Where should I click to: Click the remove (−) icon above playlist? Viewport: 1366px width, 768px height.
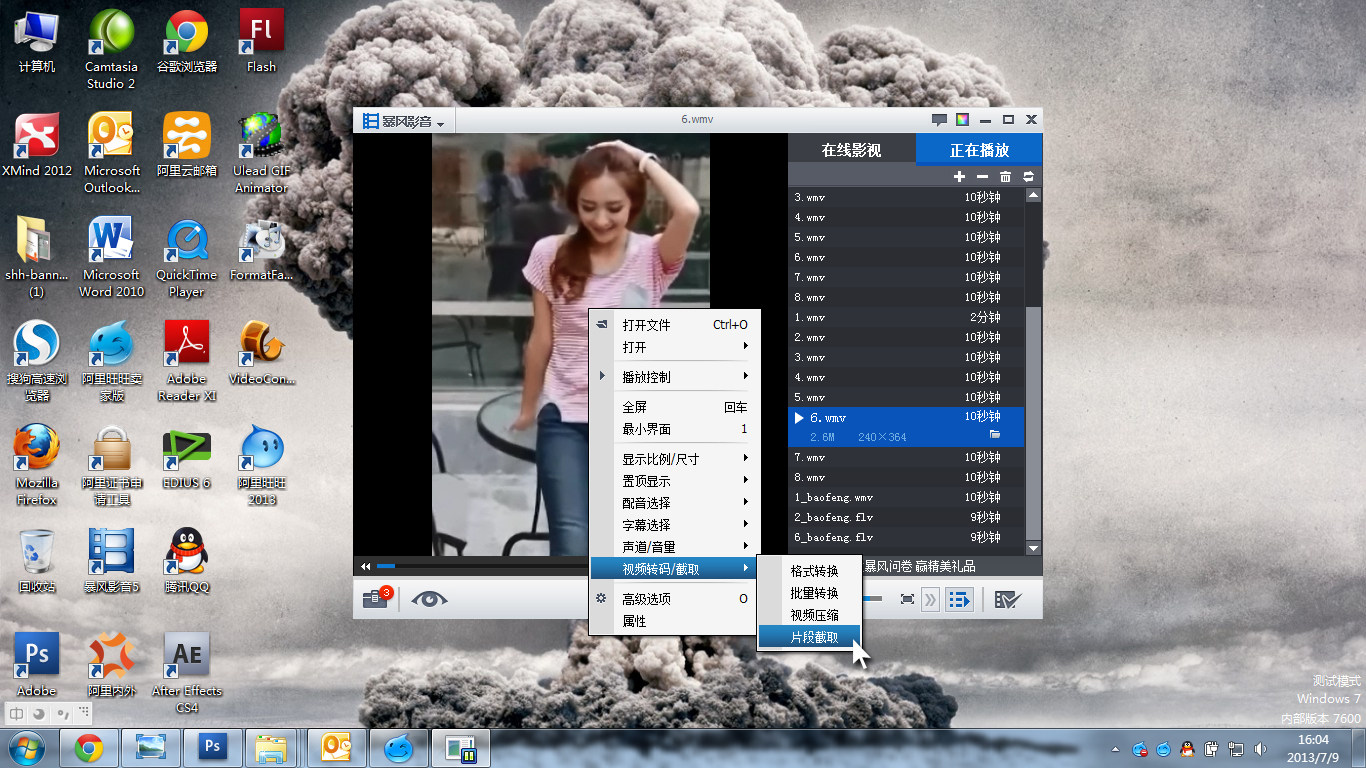coord(982,176)
